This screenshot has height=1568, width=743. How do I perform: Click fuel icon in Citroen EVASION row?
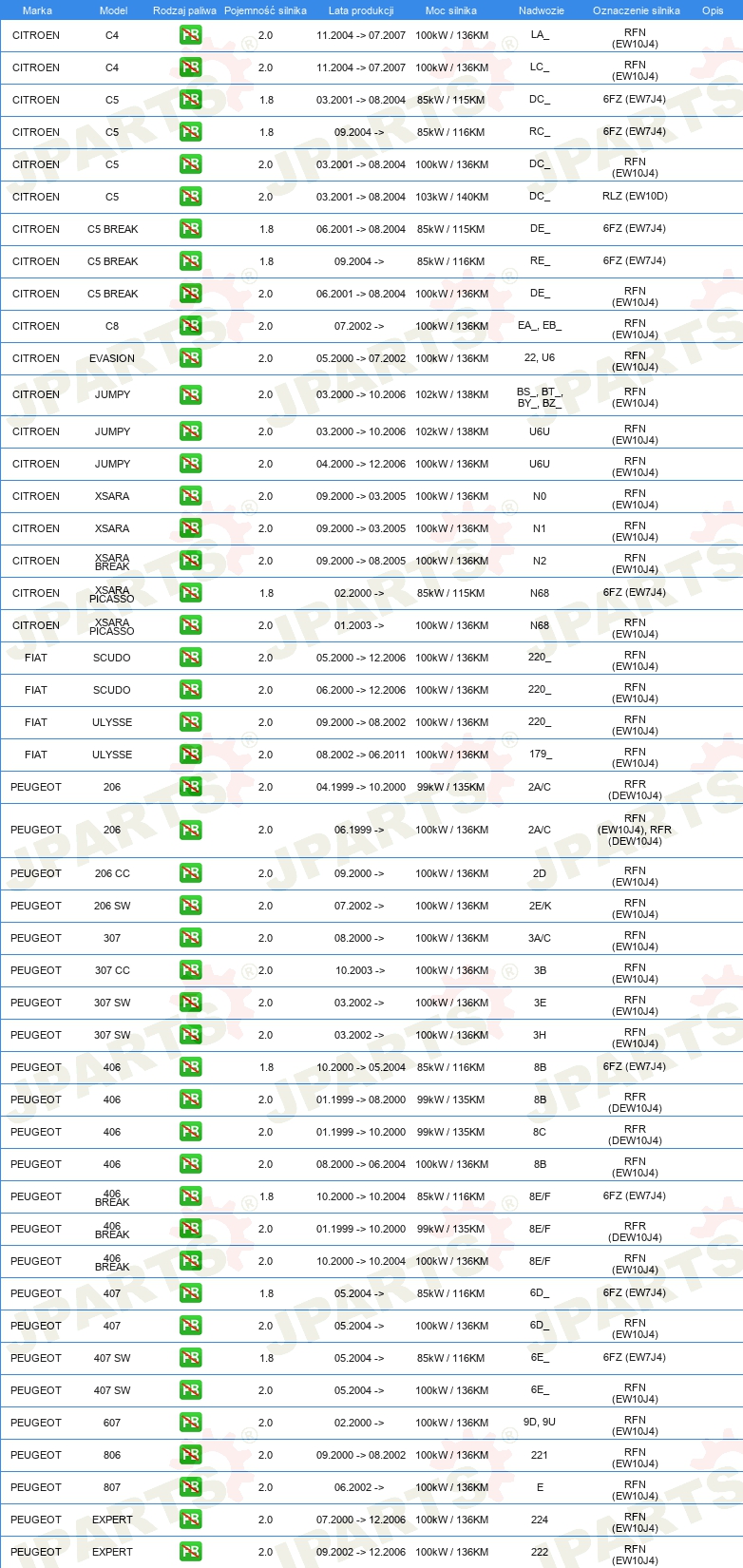point(191,358)
